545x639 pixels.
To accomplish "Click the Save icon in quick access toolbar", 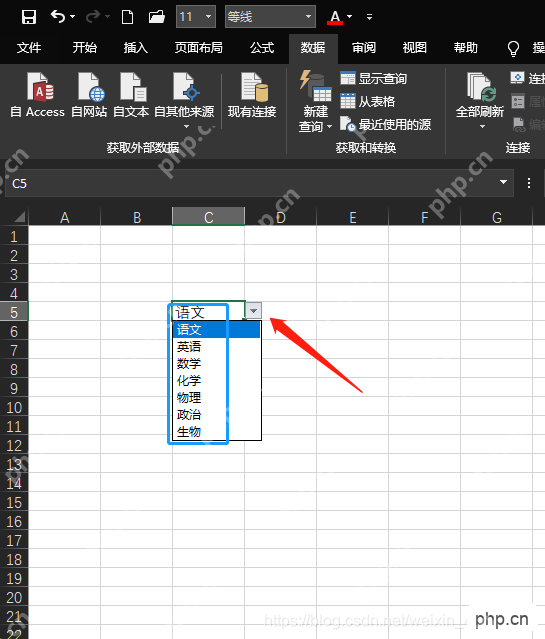I will point(29,17).
